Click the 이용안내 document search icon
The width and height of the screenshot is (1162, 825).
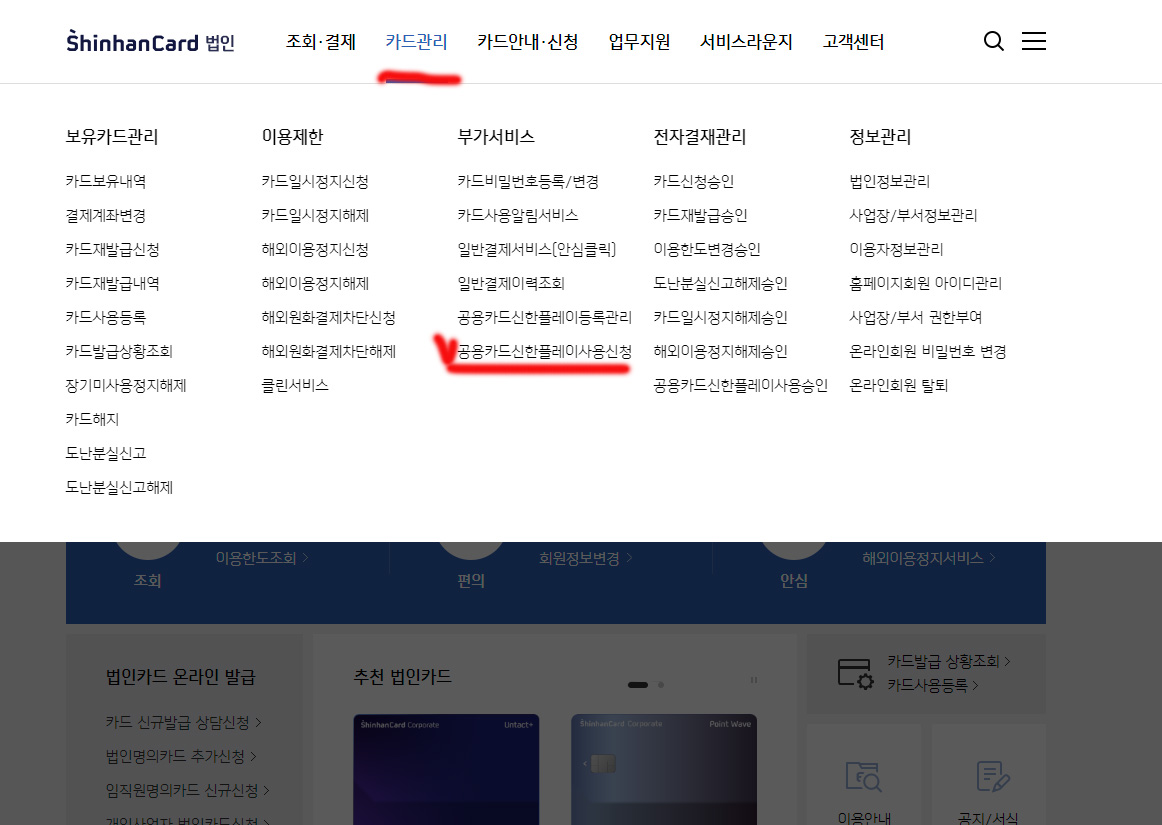[863, 777]
